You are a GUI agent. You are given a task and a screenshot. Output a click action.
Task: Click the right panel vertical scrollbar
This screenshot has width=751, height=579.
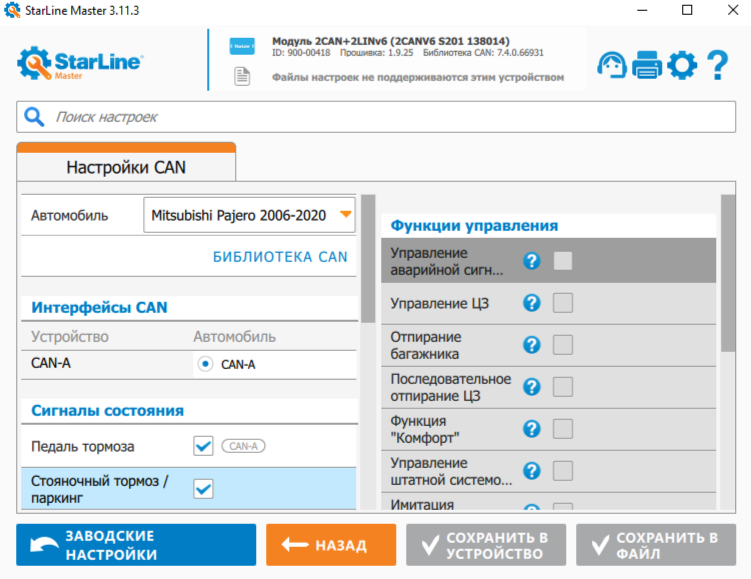point(728,273)
